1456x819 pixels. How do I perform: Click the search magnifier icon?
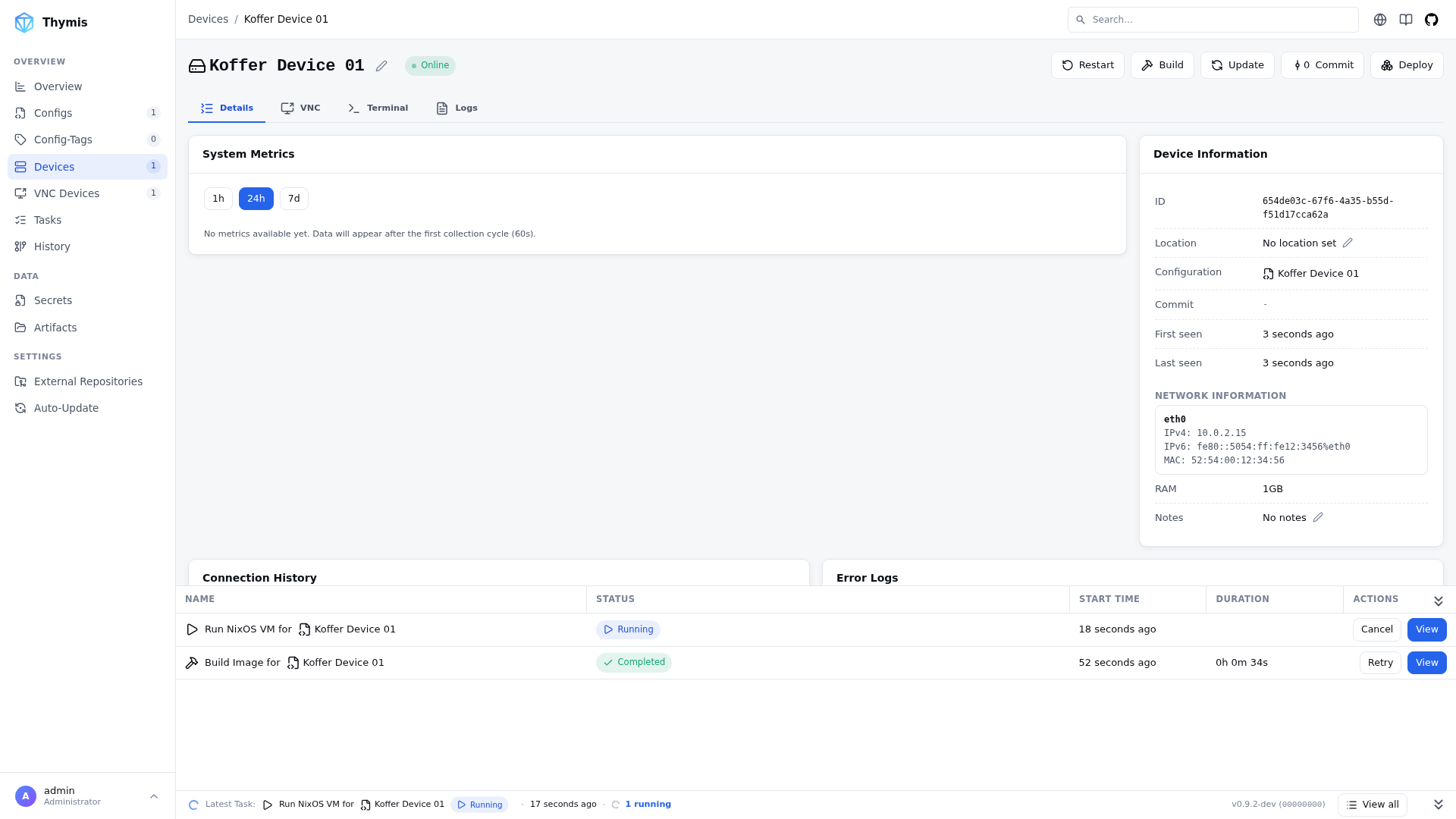coord(1081,20)
